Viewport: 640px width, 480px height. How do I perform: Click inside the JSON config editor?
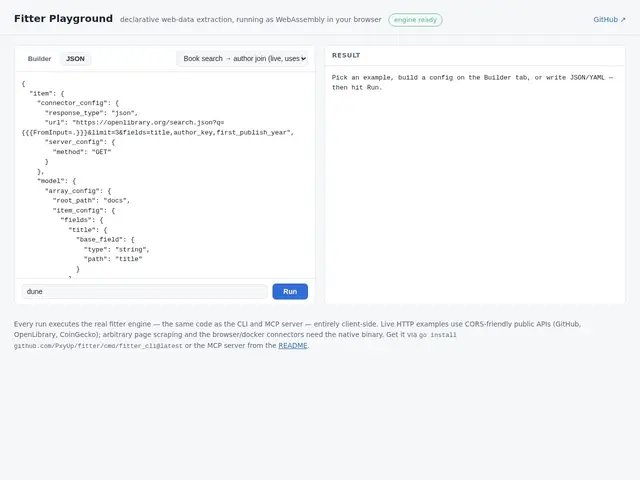165,176
